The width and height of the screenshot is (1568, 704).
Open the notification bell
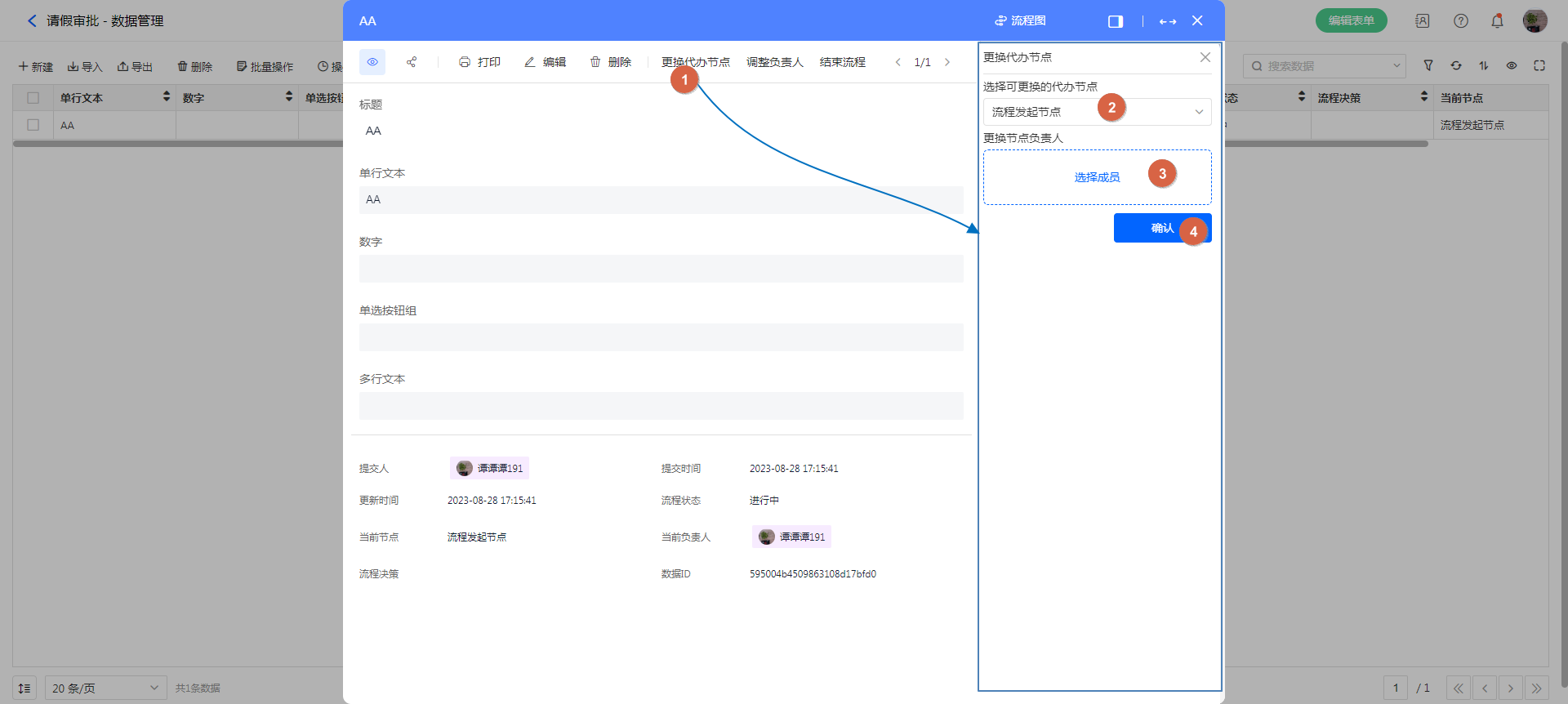1497,20
